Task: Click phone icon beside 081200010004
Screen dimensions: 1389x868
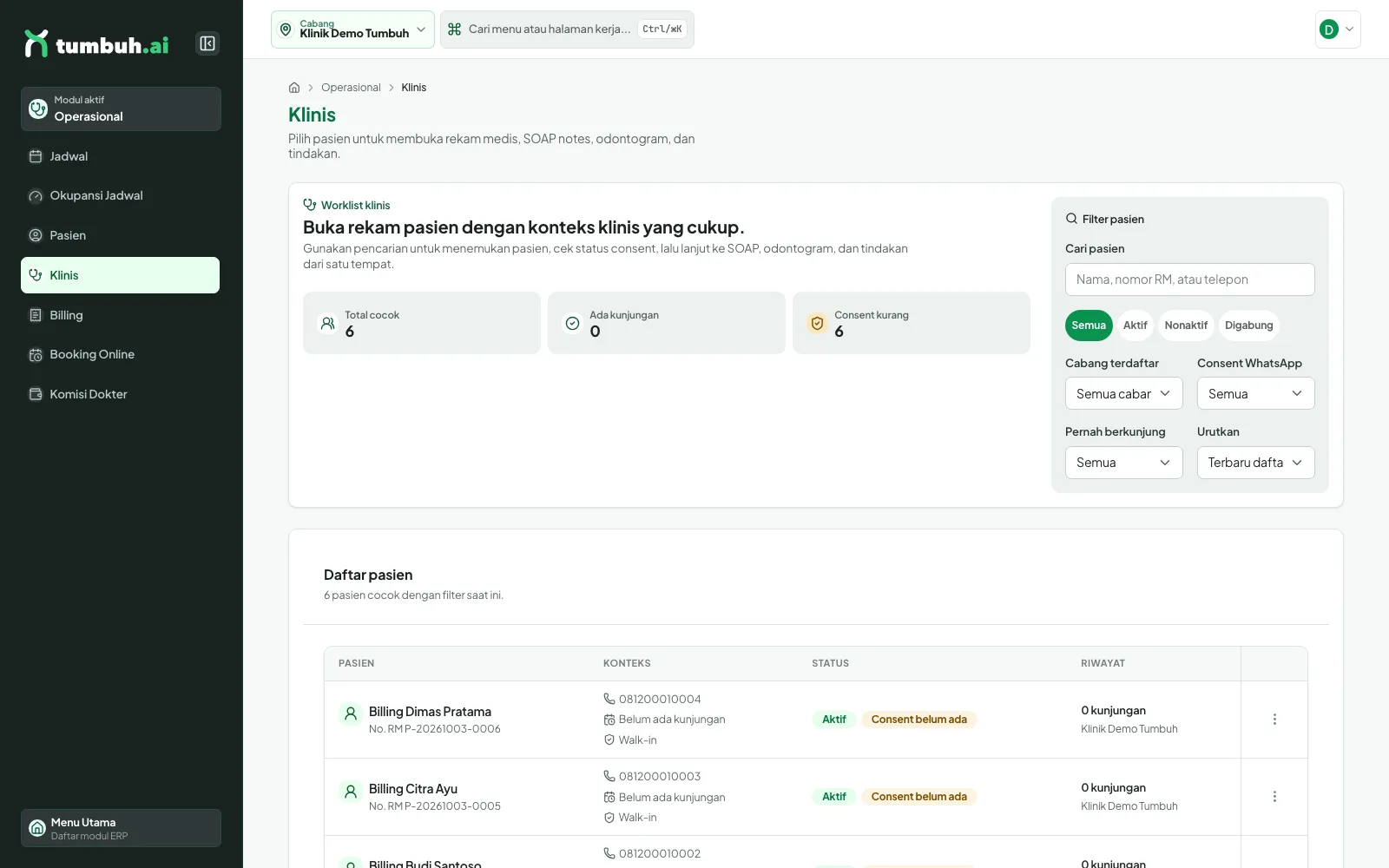Action: [609, 699]
